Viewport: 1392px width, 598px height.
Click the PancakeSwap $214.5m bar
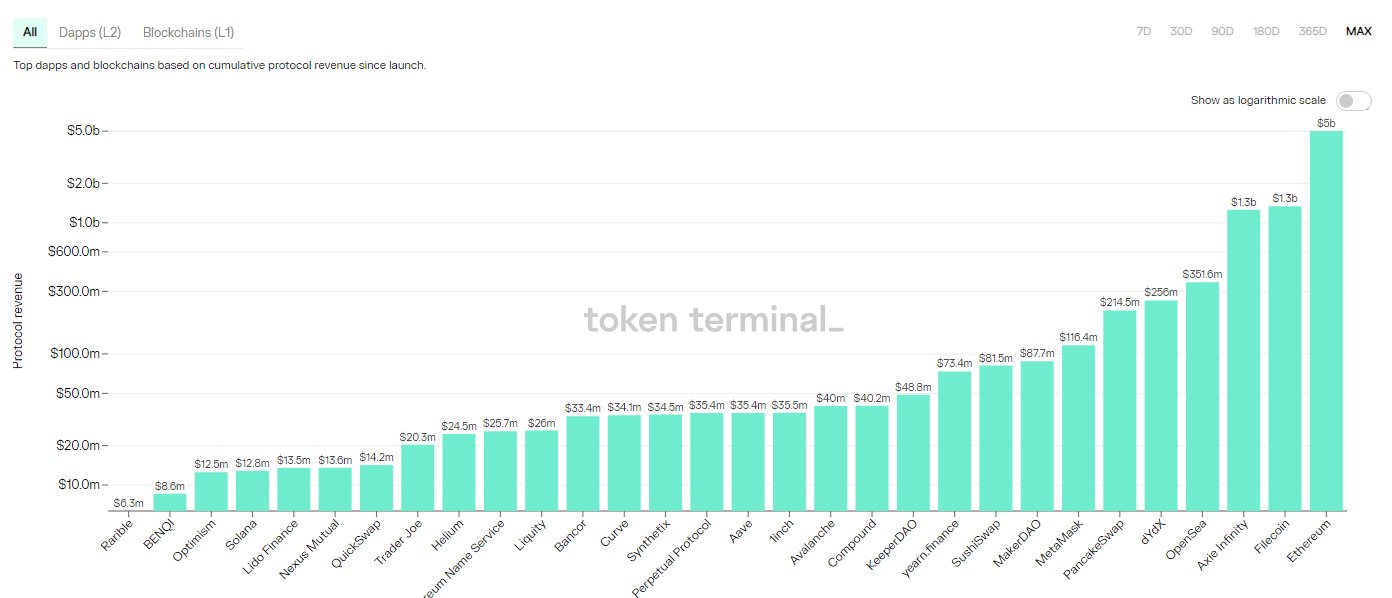tap(1119, 410)
